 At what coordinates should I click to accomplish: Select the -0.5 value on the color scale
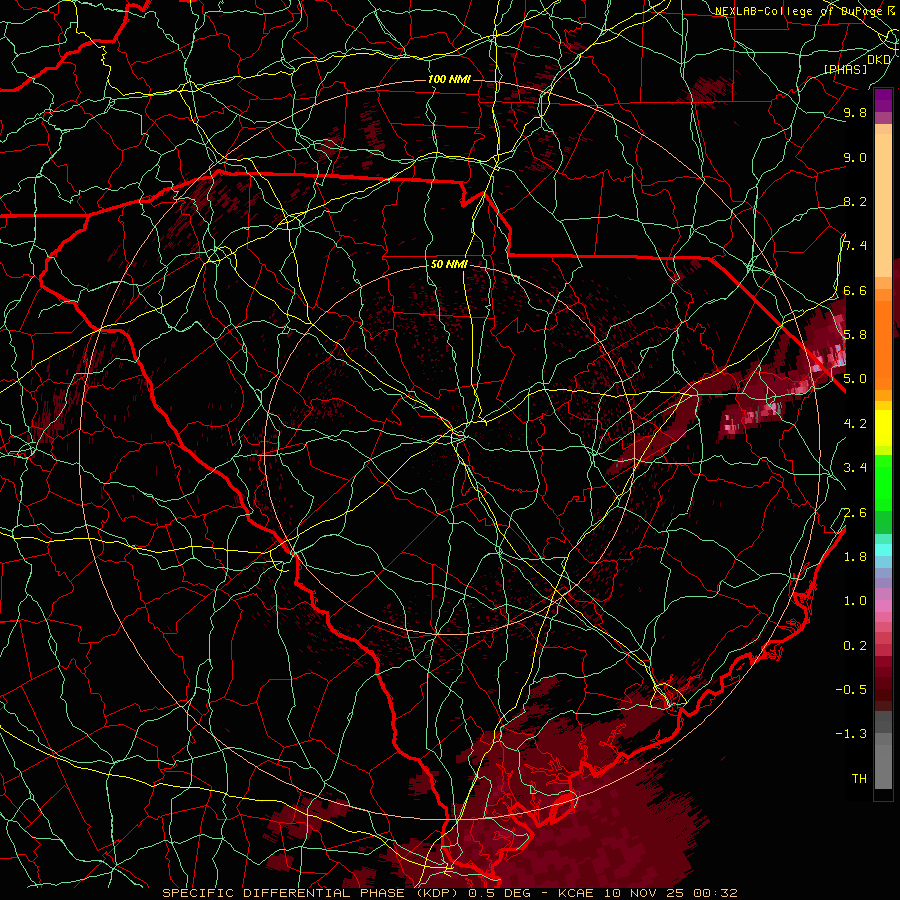(x=851, y=690)
